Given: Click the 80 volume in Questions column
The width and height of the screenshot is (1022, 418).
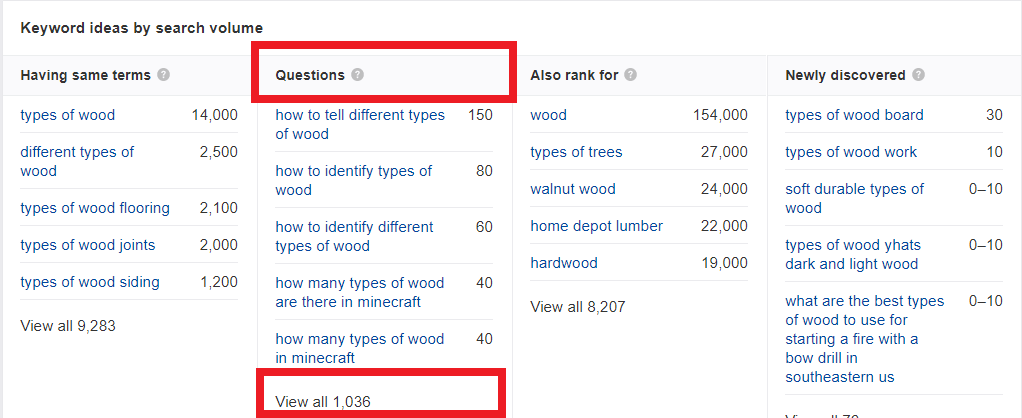Looking at the screenshot, I should [x=484, y=172].
